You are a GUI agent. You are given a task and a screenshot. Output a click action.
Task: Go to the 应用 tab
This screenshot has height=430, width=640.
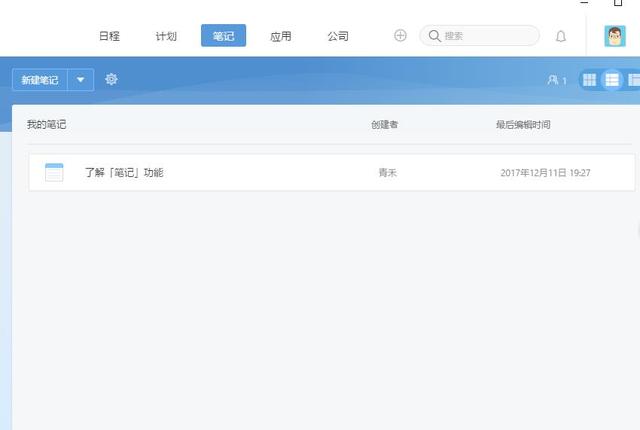coord(281,36)
